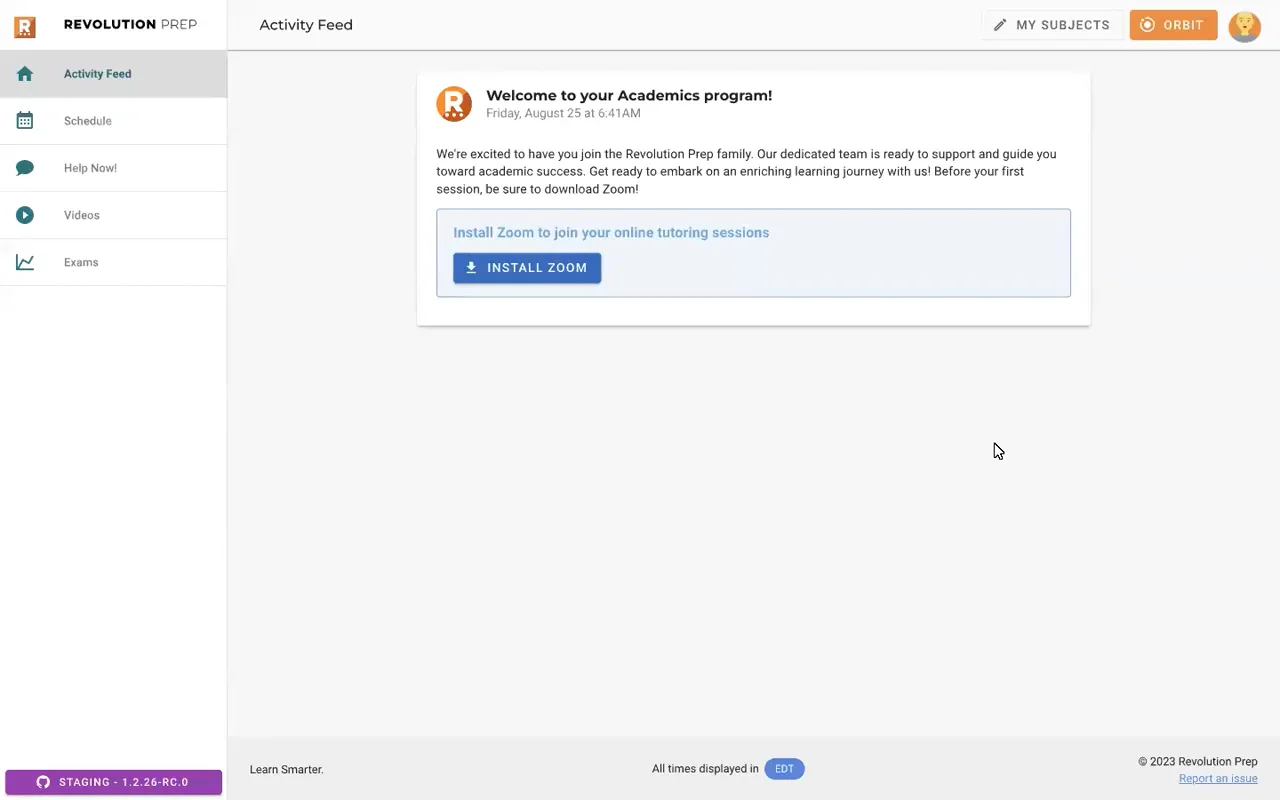
Task: Open the user avatar menu
Action: click(x=1245, y=26)
